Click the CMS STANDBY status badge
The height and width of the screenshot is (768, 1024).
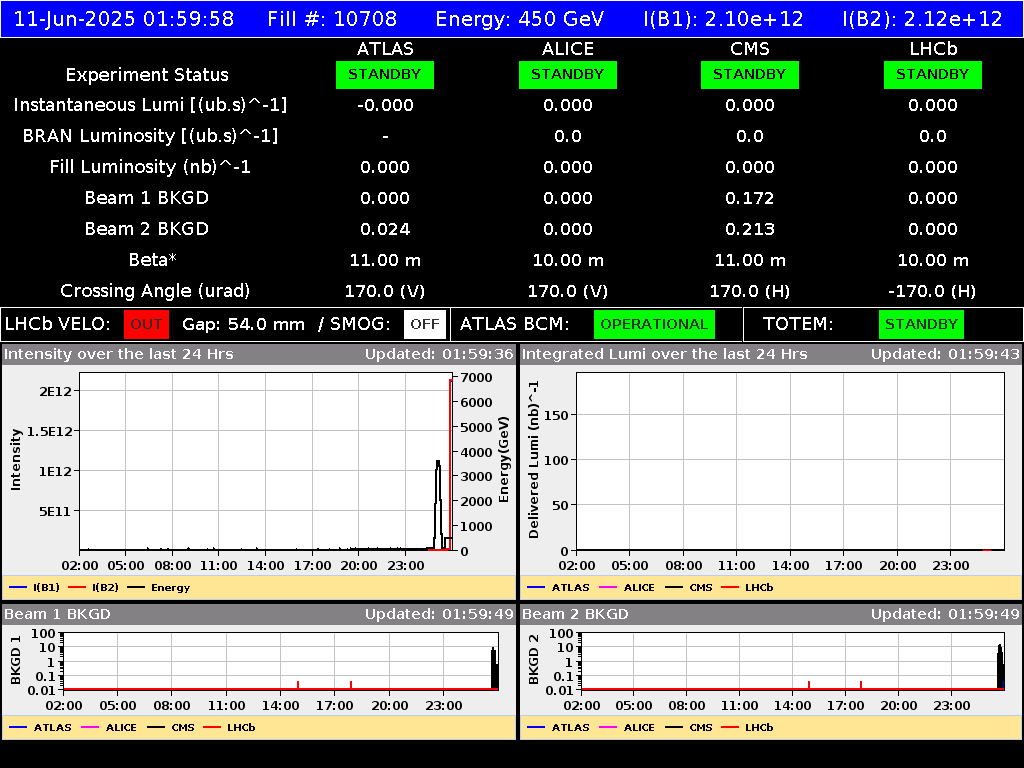point(750,74)
